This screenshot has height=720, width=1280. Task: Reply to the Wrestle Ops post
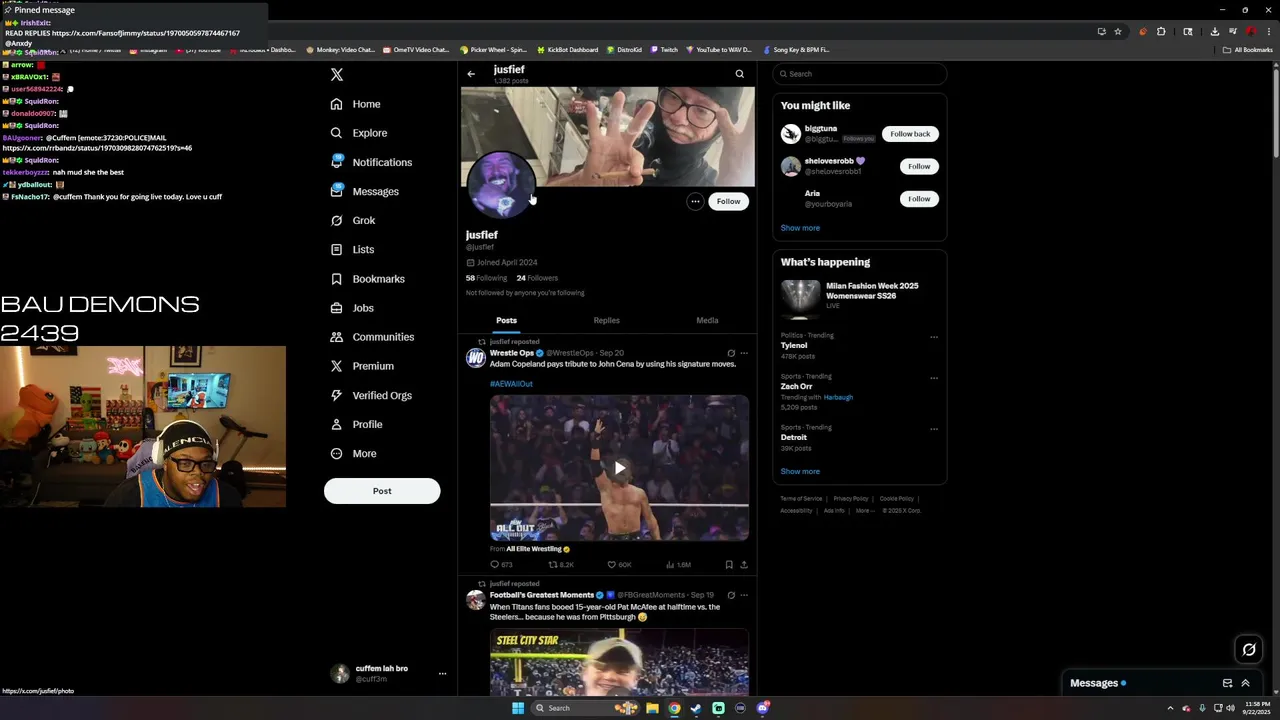pos(501,565)
